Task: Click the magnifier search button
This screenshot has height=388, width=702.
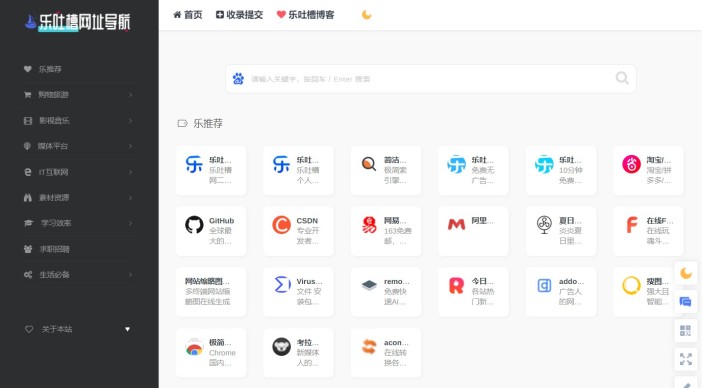Action: (x=622, y=78)
